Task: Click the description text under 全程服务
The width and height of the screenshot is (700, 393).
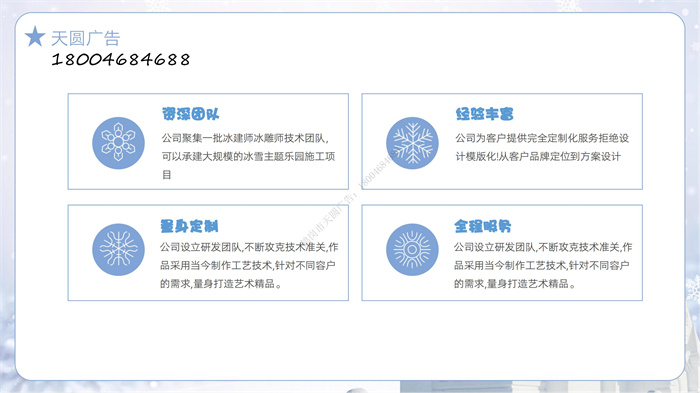Action: click(543, 265)
